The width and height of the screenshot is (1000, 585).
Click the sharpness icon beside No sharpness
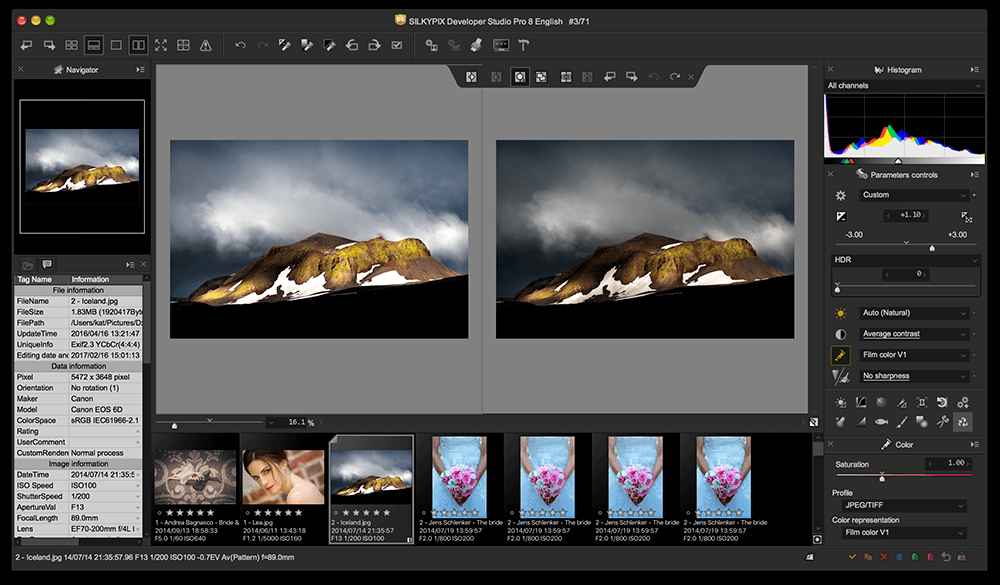coord(841,376)
